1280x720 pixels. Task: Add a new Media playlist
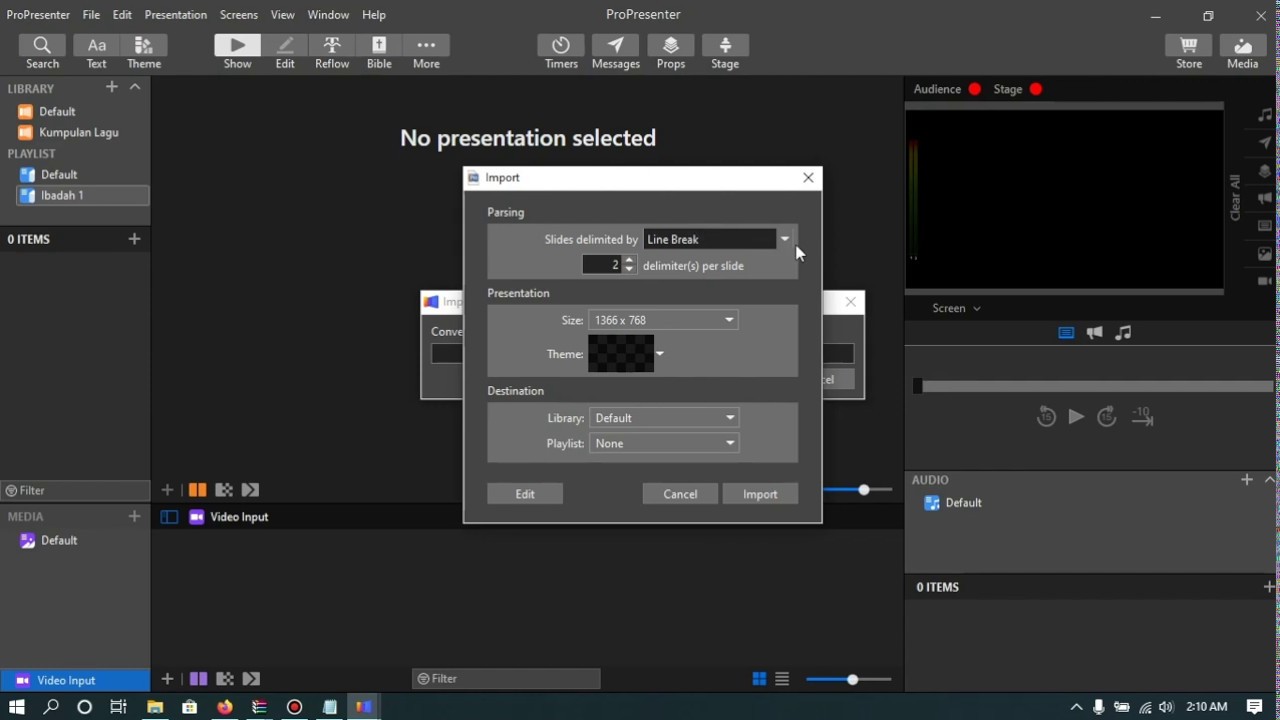[135, 516]
